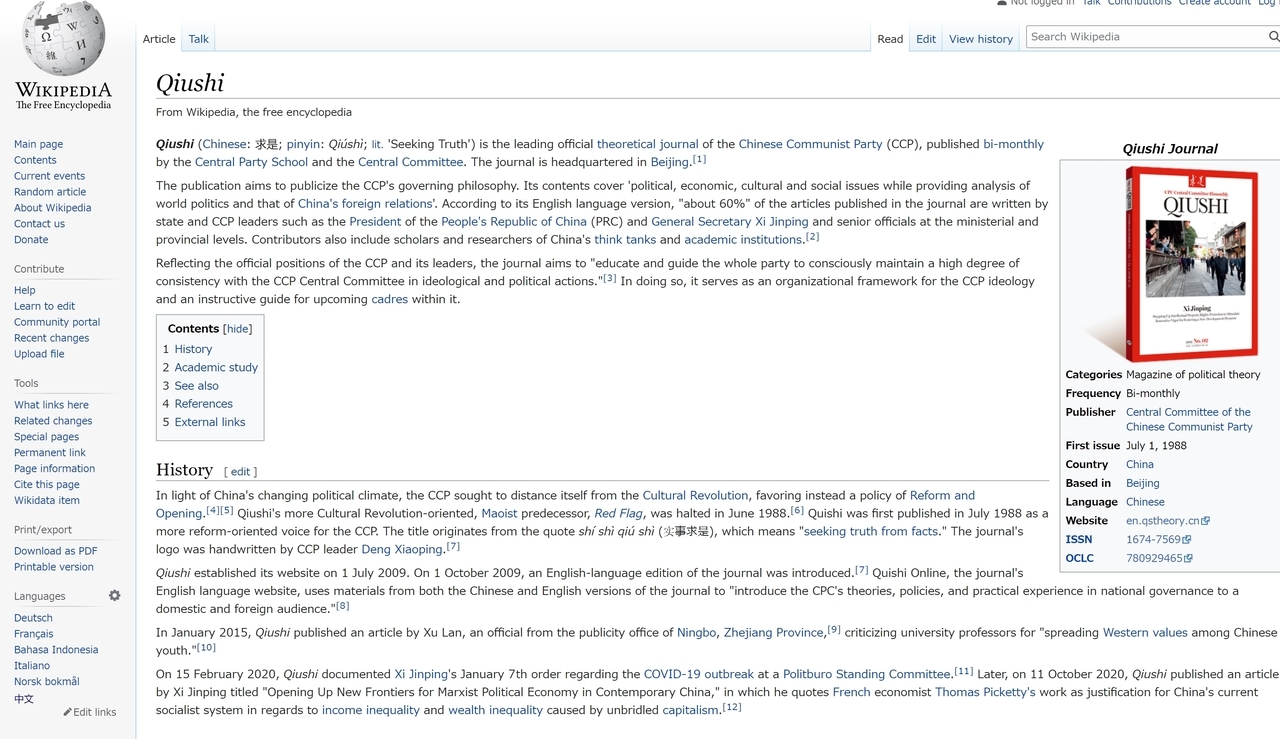Visit the Community portal

[57, 322]
